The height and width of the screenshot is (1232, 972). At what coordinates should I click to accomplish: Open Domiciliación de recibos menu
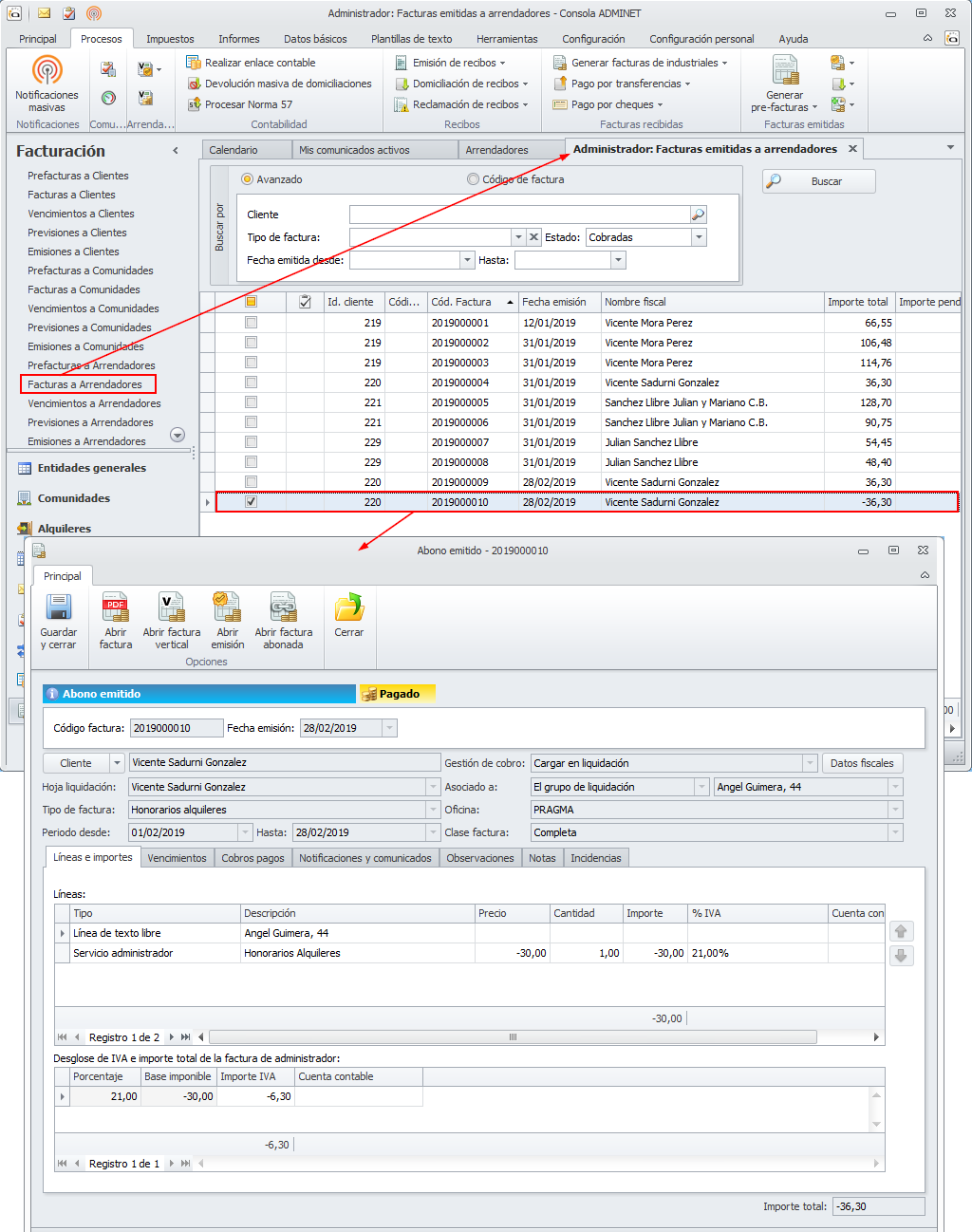pos(461,84)
